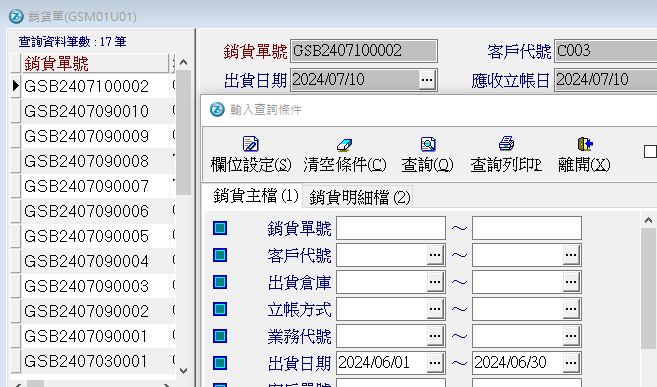Image resolution: width=657 pixels, height=387 pixels.
Task: Click 出貨日期 end field showing 2024/06/30
Action: click(518, 363)
